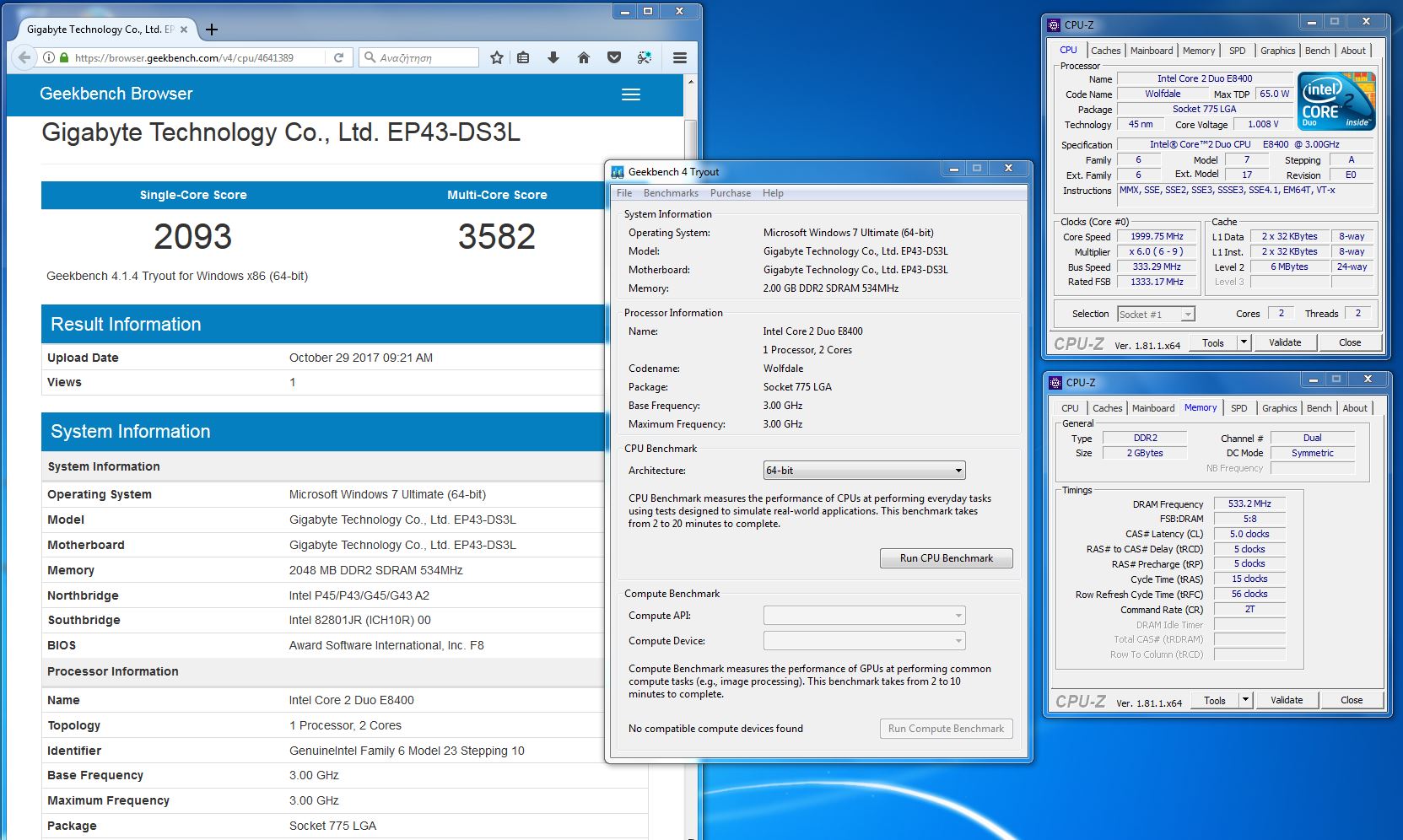Close the Gigabyte Technology browser tab
Viewport: 1403px width, 840px height.
point(184,30)
